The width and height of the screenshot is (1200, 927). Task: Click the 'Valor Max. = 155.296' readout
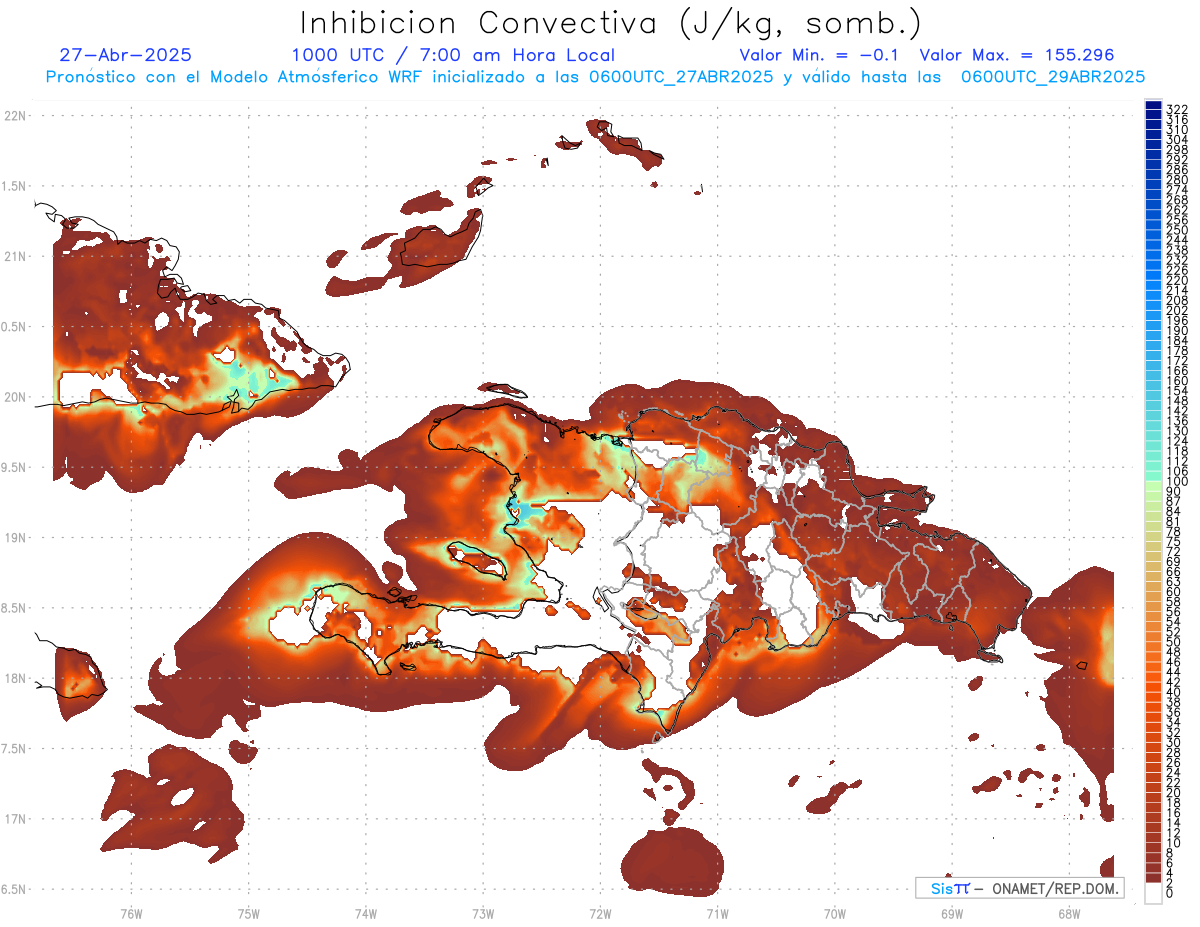pos(1017,56)
